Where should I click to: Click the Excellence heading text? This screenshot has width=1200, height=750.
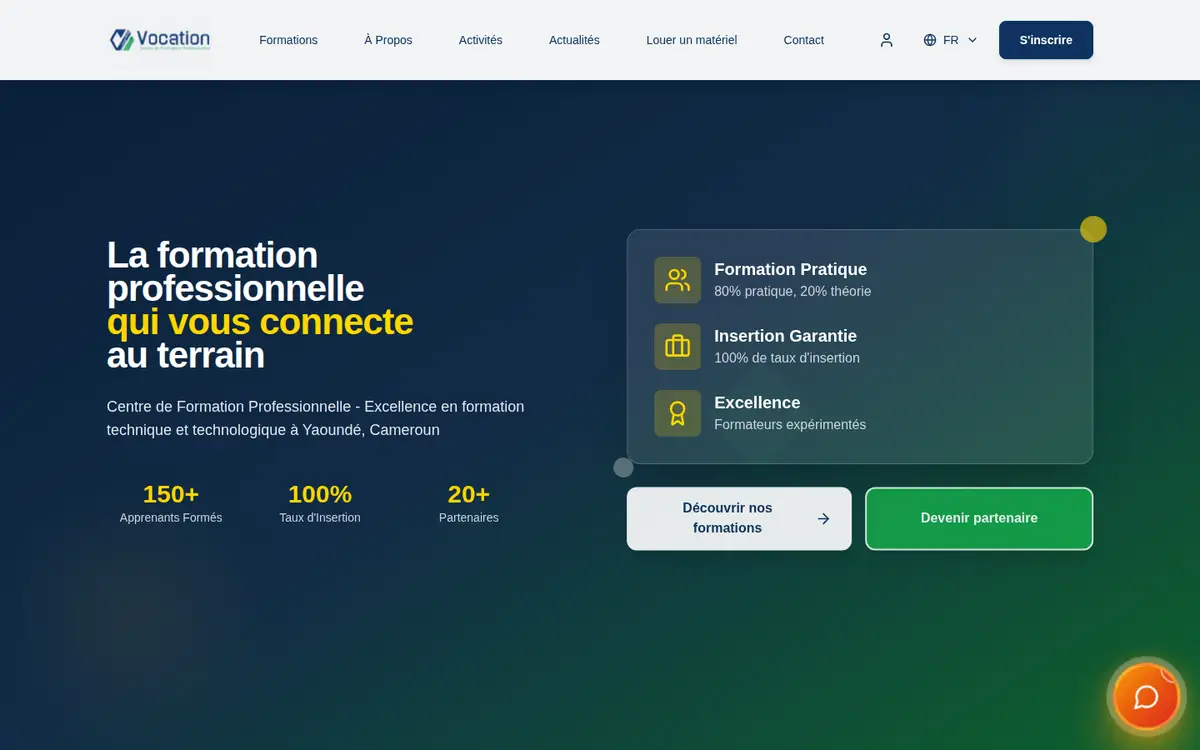tap(757, 402)
